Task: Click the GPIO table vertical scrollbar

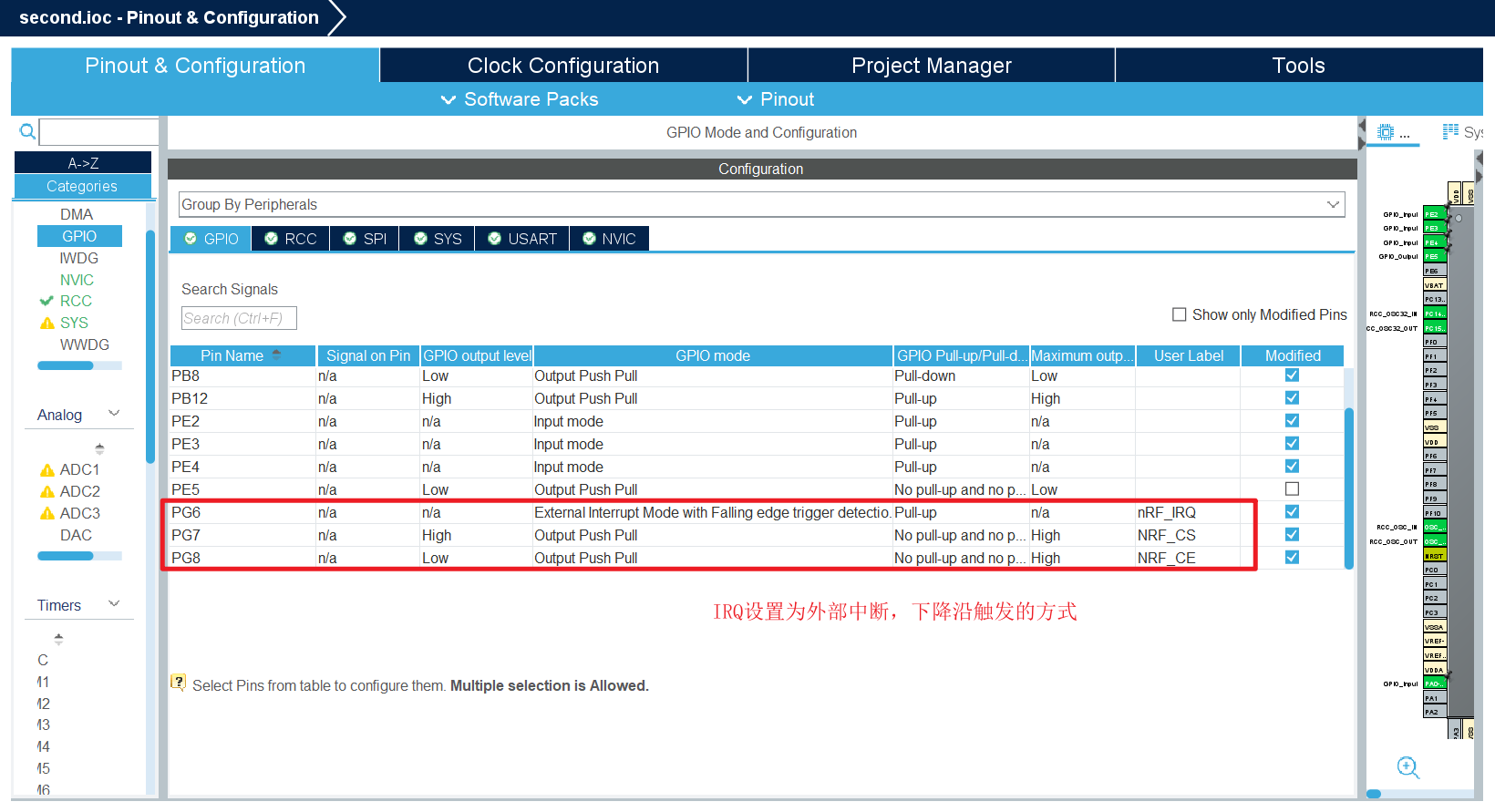Action: (1349, 488)
